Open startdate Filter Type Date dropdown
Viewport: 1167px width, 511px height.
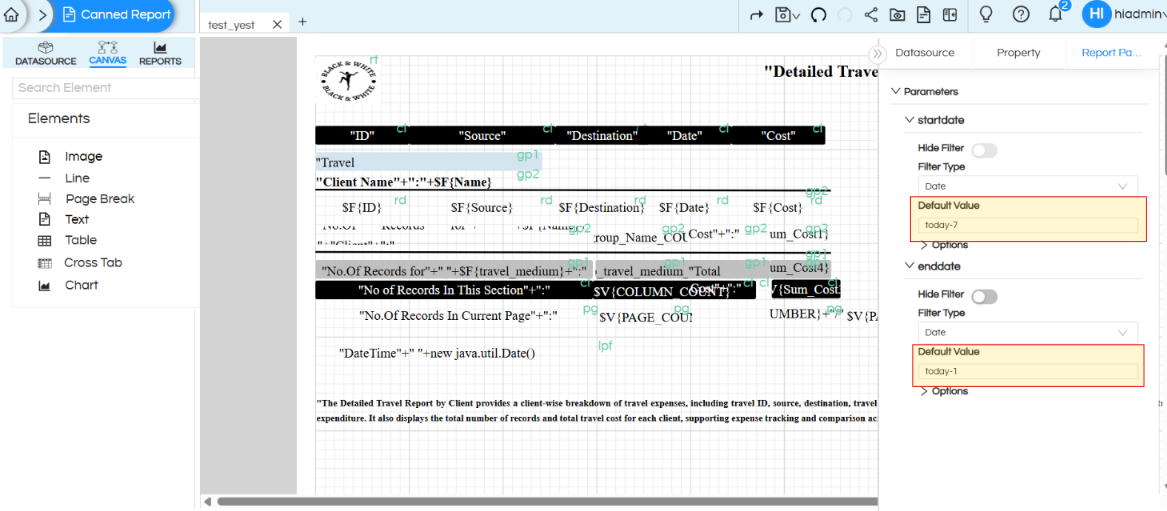point(1028,186)
